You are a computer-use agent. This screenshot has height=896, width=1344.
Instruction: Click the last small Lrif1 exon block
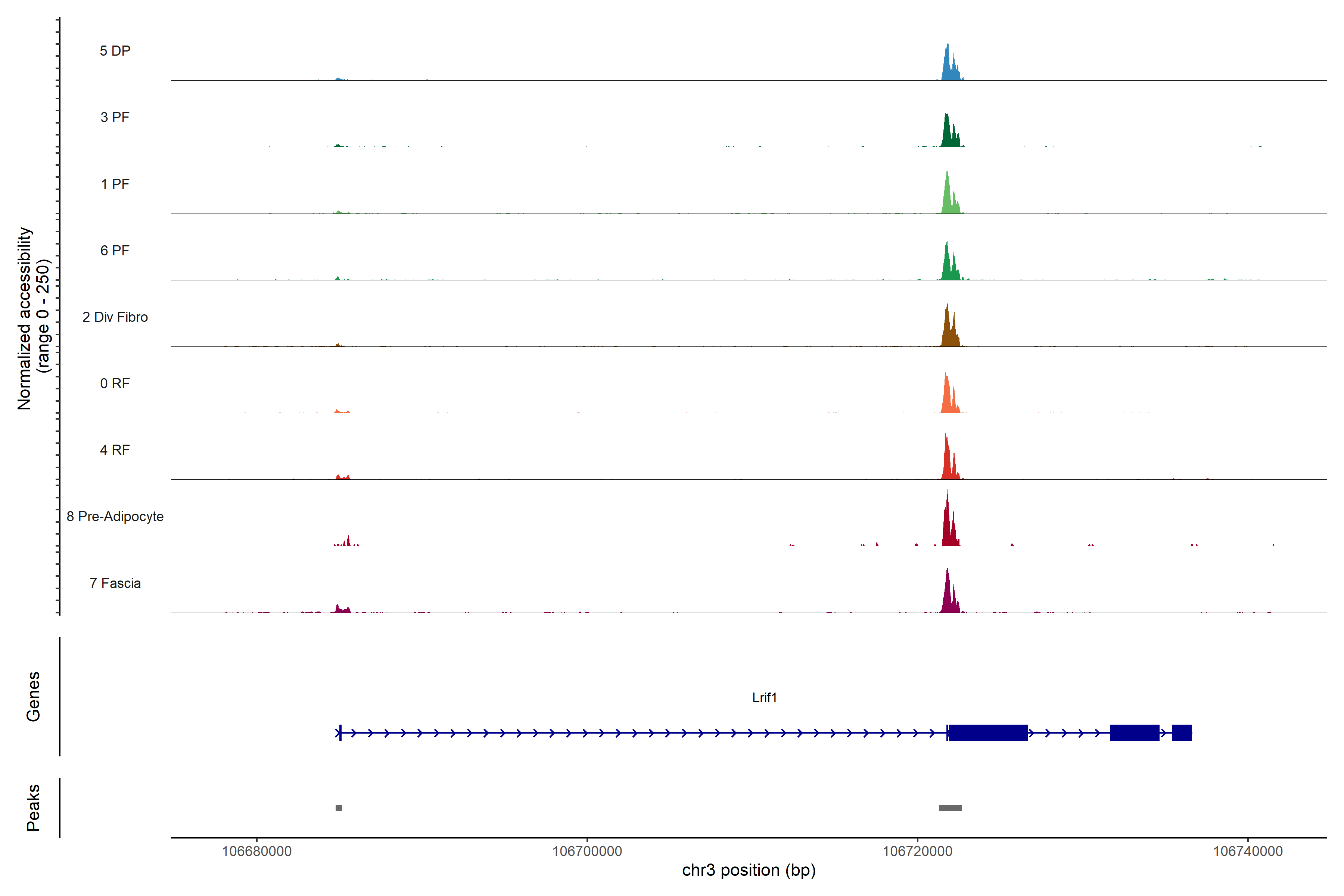pos(1182,732)
